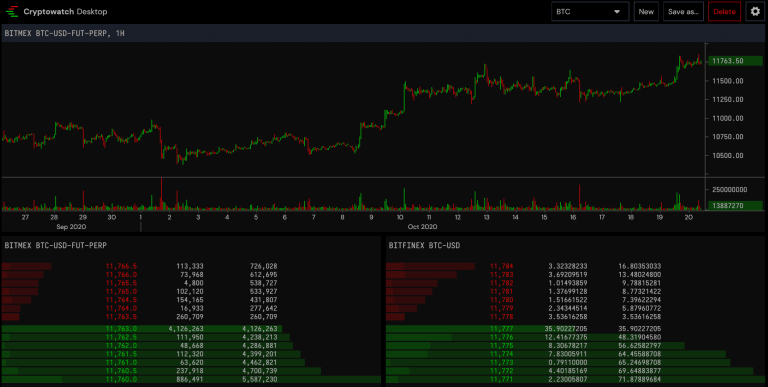Select Bitfinex ask price 11,784

[x=502, y=266]
